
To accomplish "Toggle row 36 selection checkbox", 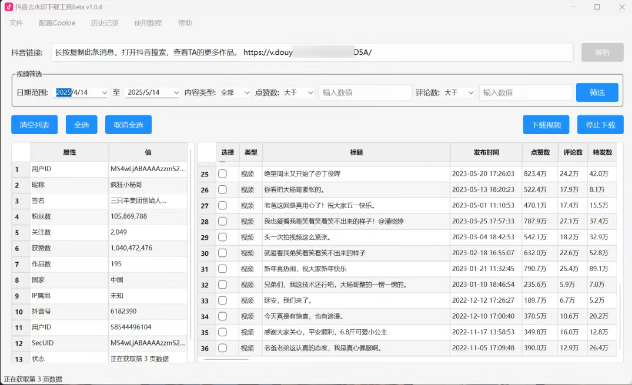I will click(222, 348).
